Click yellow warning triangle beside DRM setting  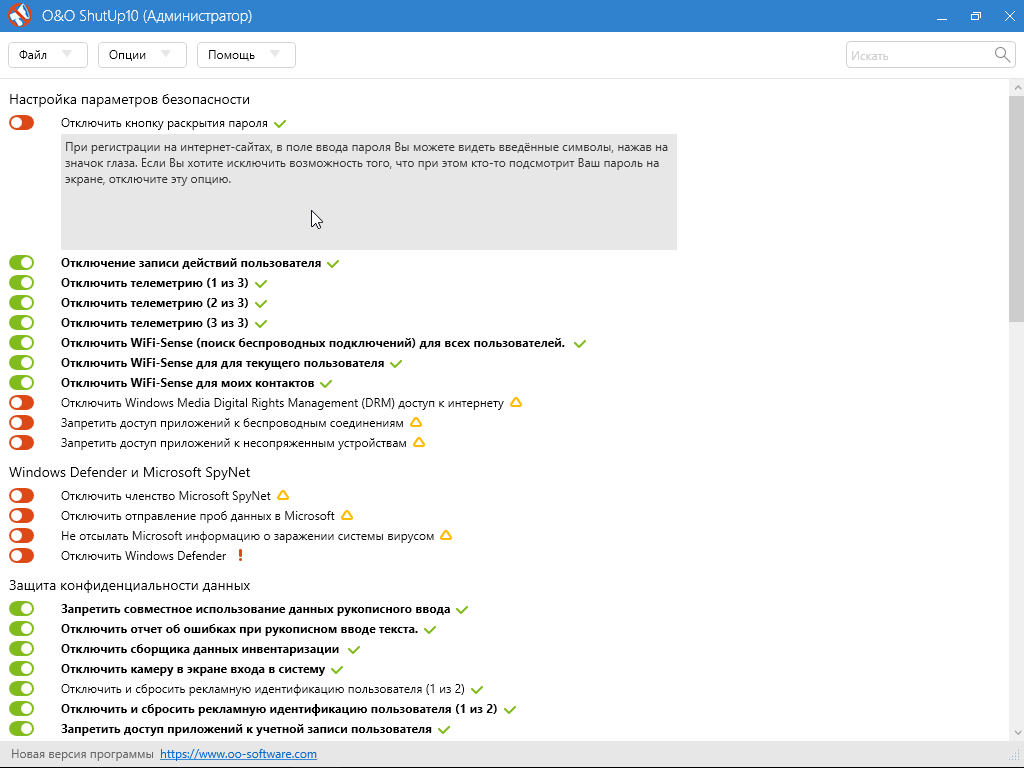[516, 402]
